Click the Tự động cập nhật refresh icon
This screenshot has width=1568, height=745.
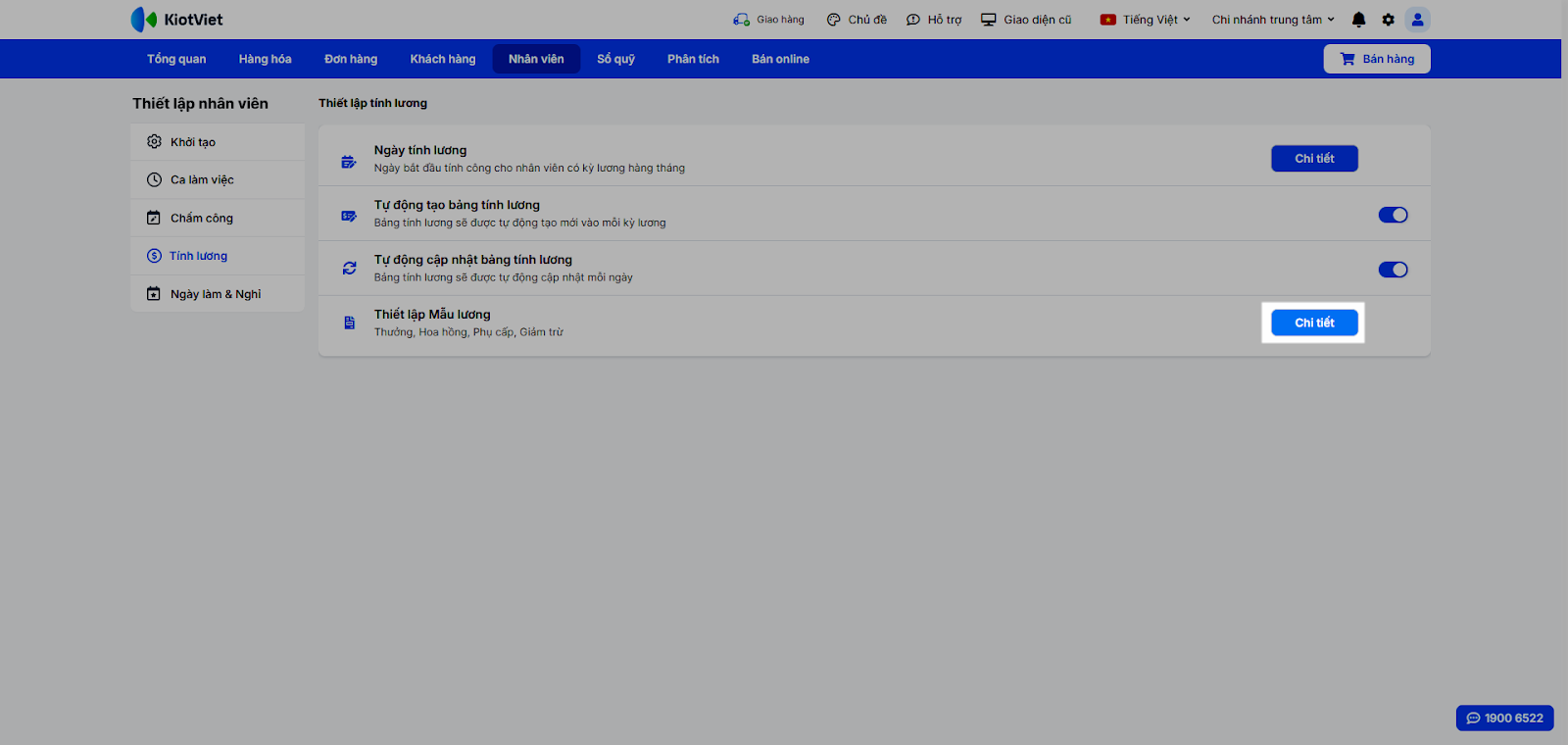(x=349, y=268)
